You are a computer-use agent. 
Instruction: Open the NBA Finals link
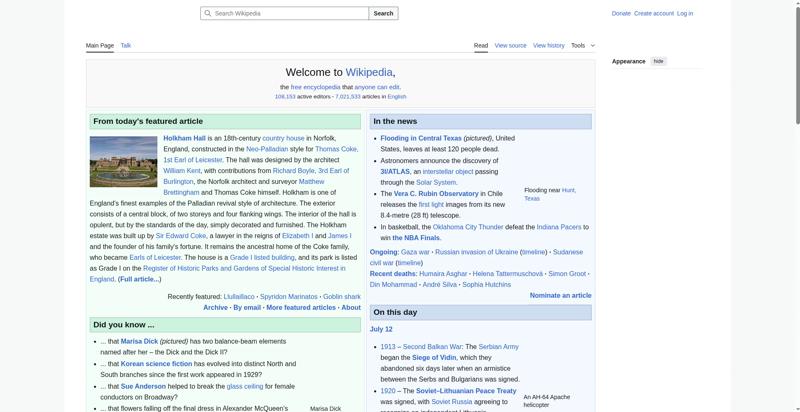[x=416, y=238]
